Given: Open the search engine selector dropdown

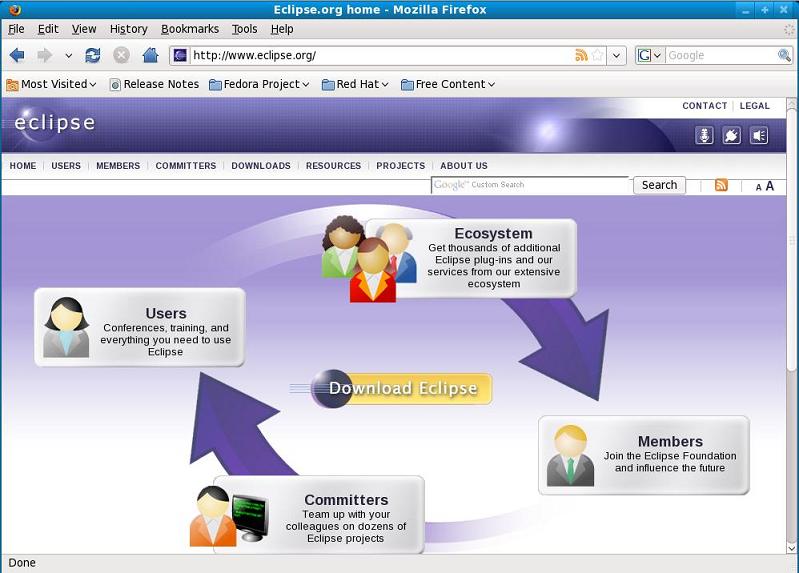Looking at the screenshot, I should (649, 55).
